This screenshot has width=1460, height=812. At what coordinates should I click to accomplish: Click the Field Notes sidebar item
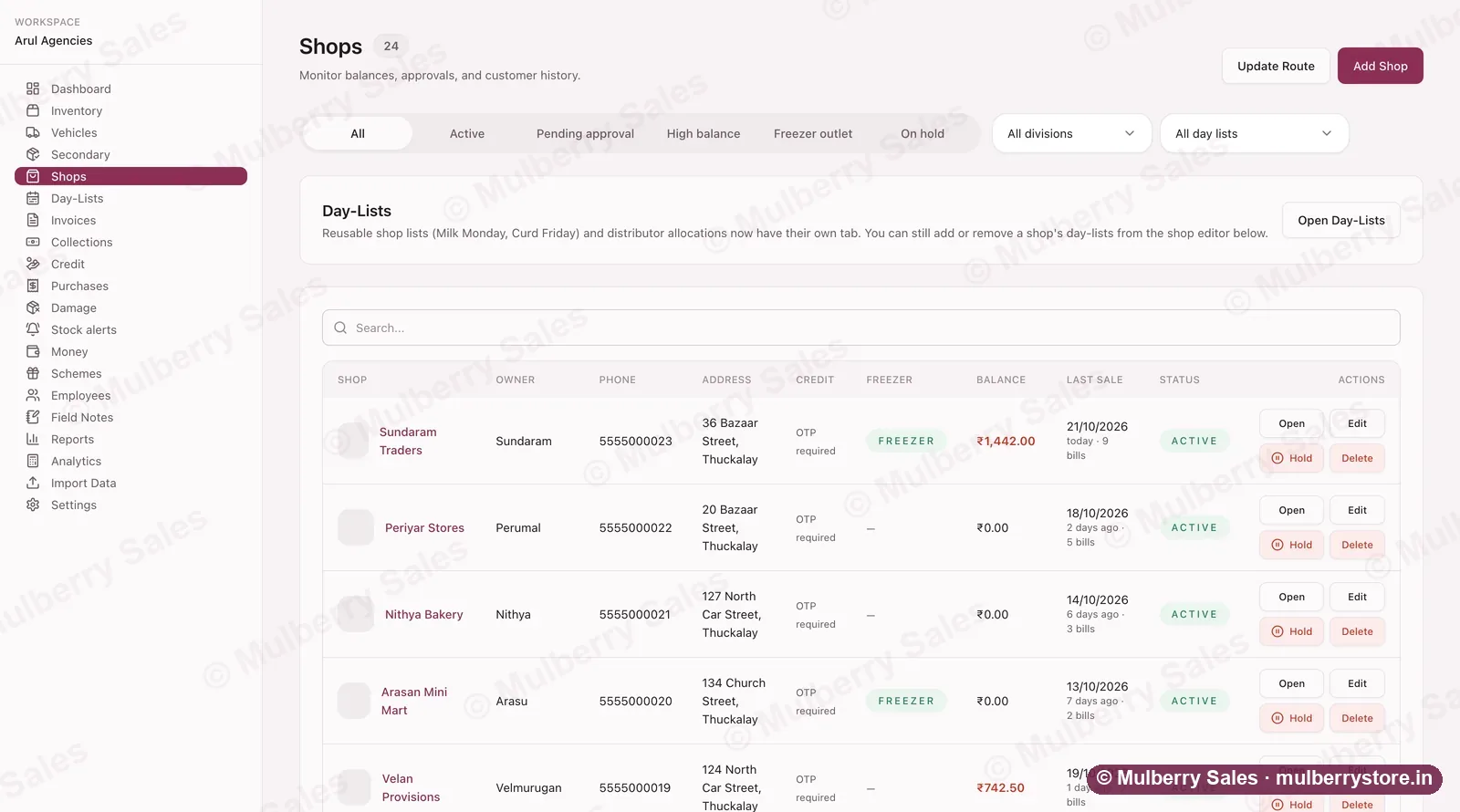[130, 417]
